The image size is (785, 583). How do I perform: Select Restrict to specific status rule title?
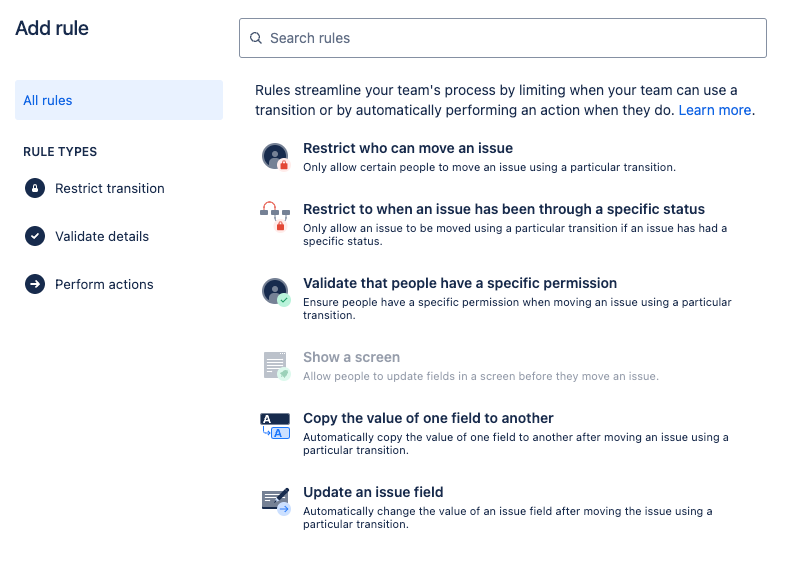point(504,209)
